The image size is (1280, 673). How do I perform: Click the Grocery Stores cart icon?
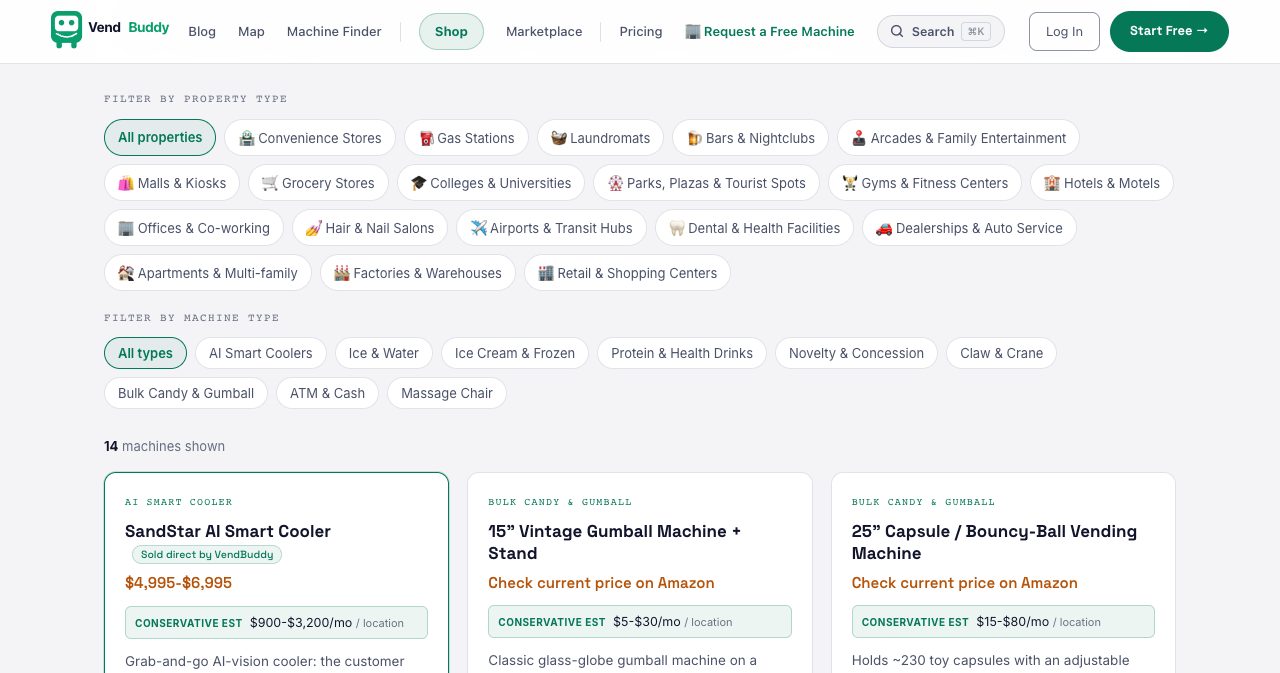pyautogui.click(x=270, y=183)
